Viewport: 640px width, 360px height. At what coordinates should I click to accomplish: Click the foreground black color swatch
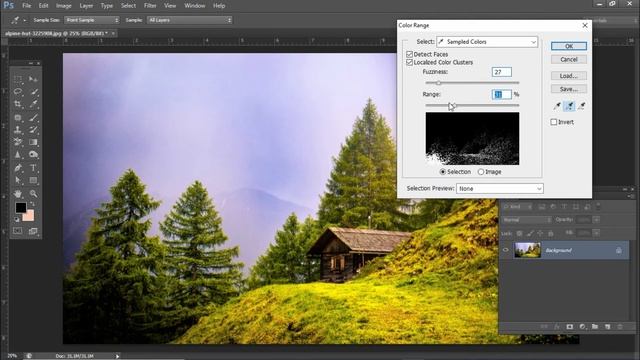tap(21, 207)
